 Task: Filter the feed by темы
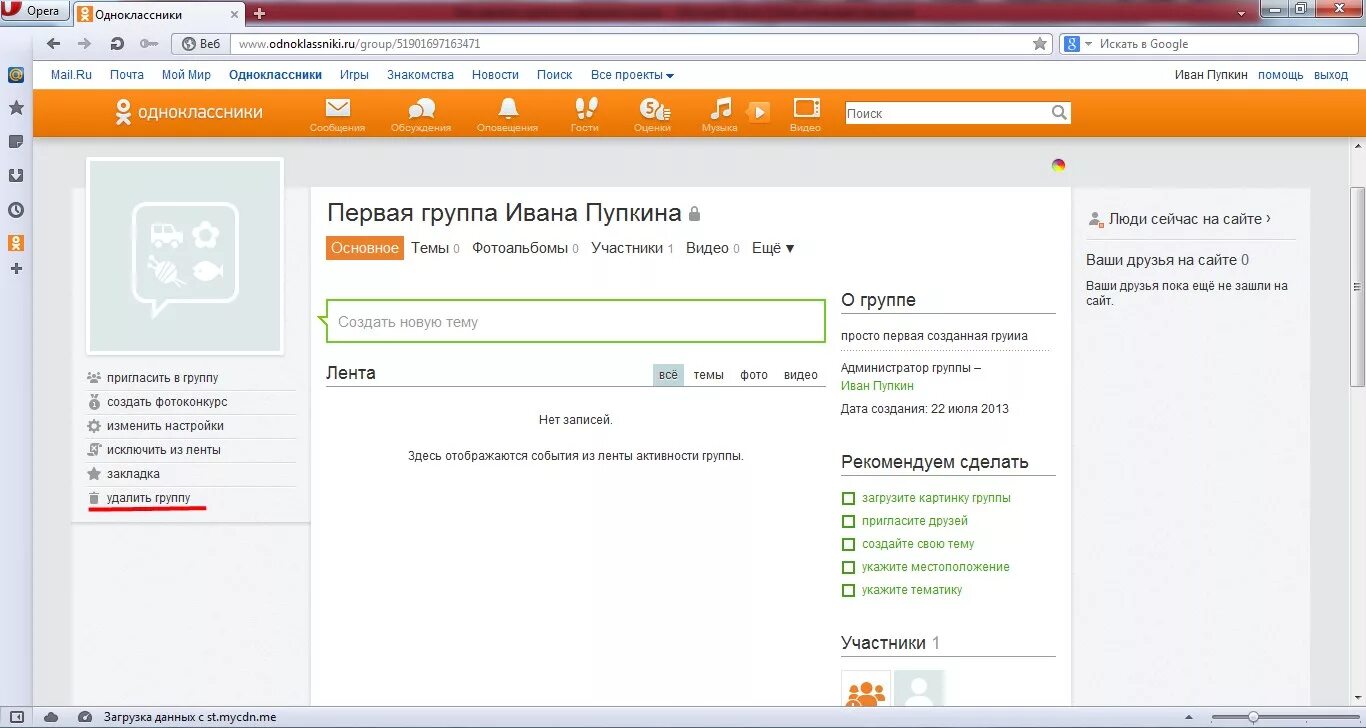point(708,375)
